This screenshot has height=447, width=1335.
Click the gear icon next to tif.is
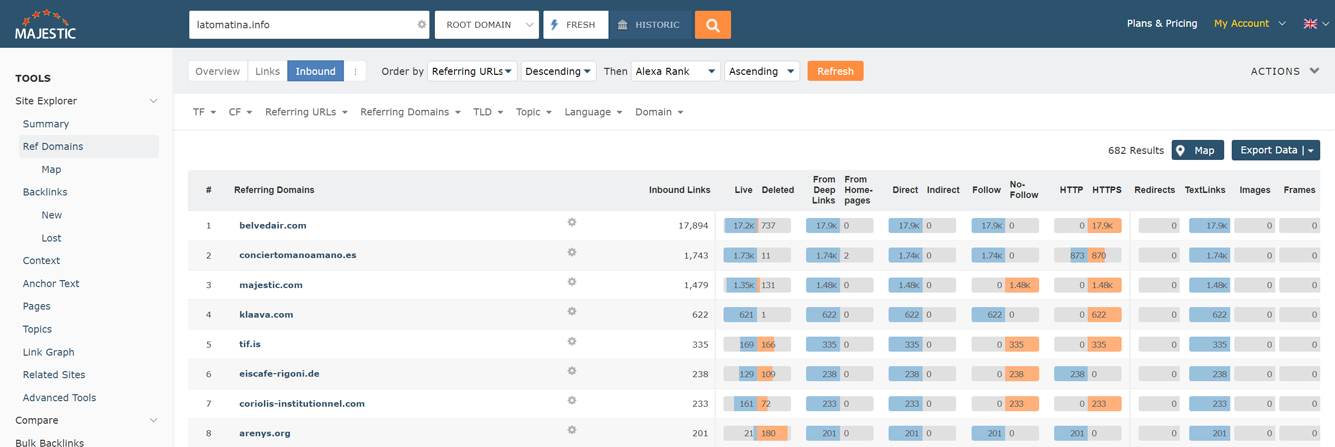(x=572, y=342)
